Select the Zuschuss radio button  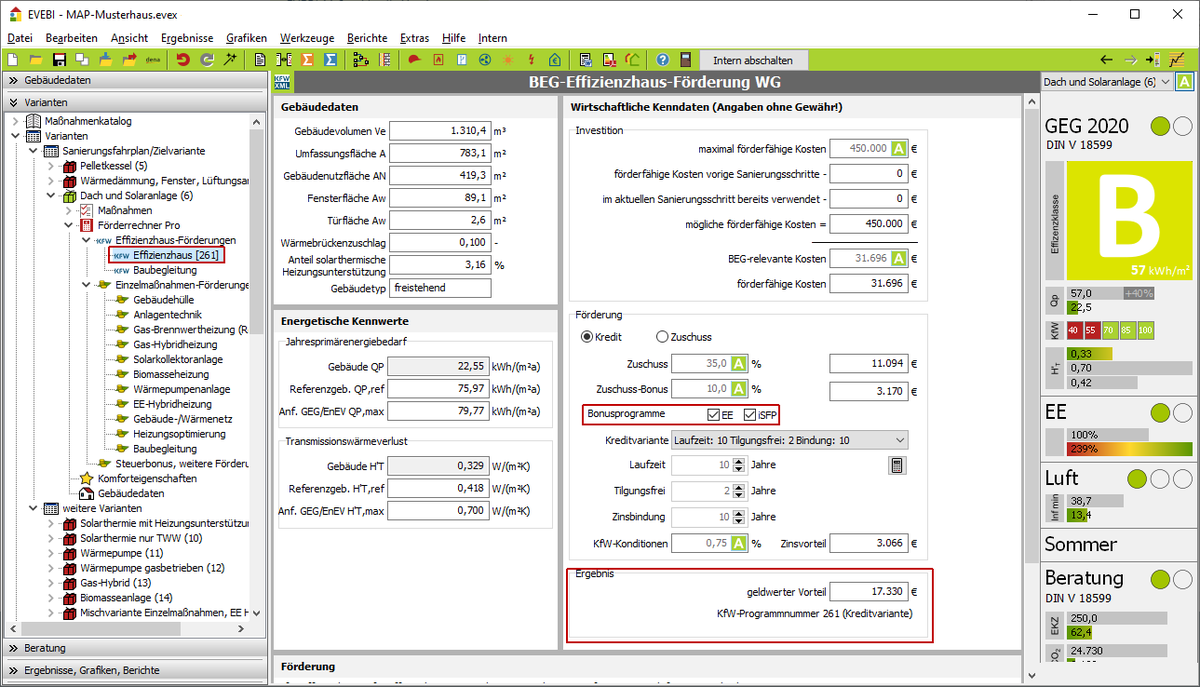pyautogui.click(x=662, y=337)
